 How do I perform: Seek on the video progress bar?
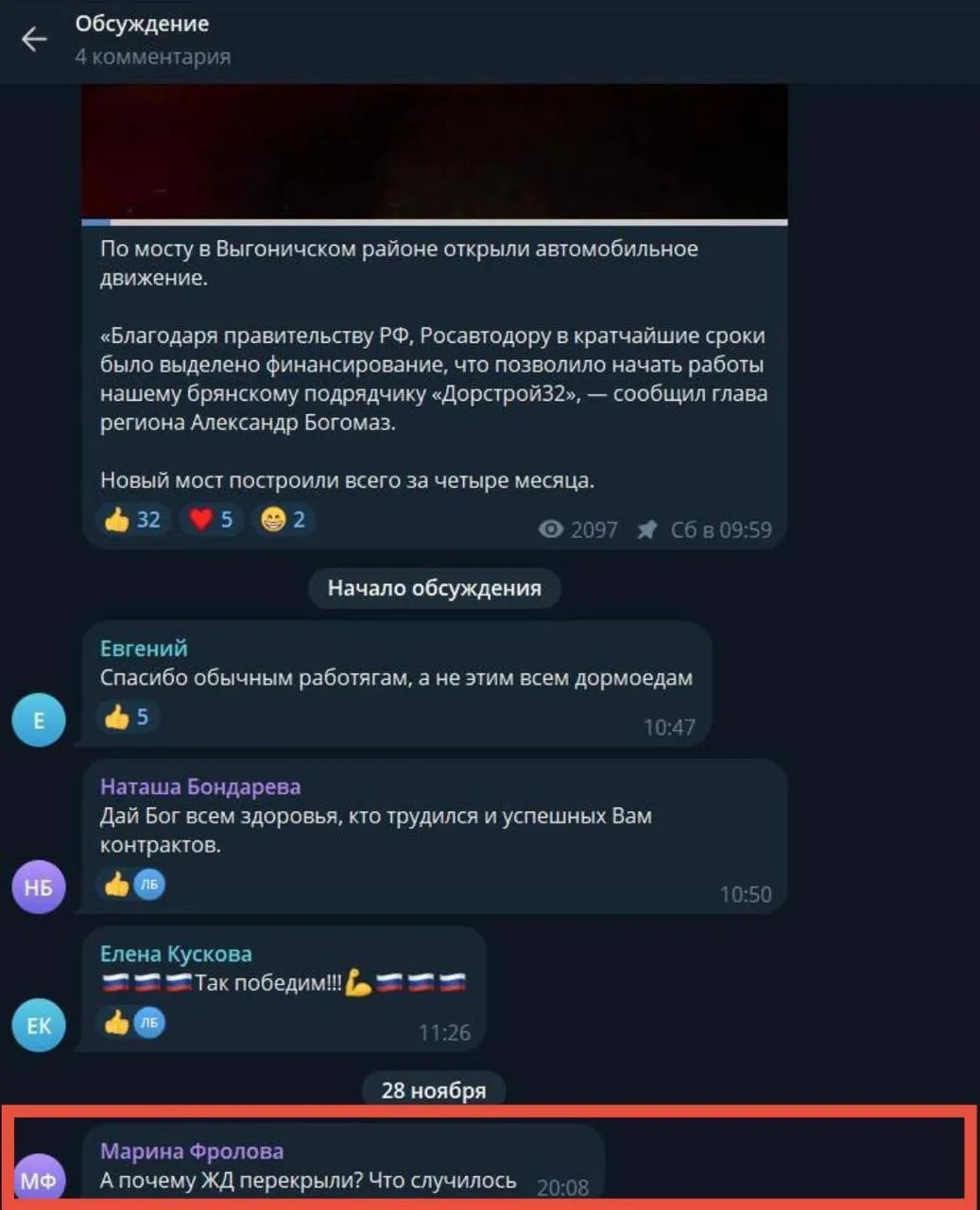click(x=435, y=222)
